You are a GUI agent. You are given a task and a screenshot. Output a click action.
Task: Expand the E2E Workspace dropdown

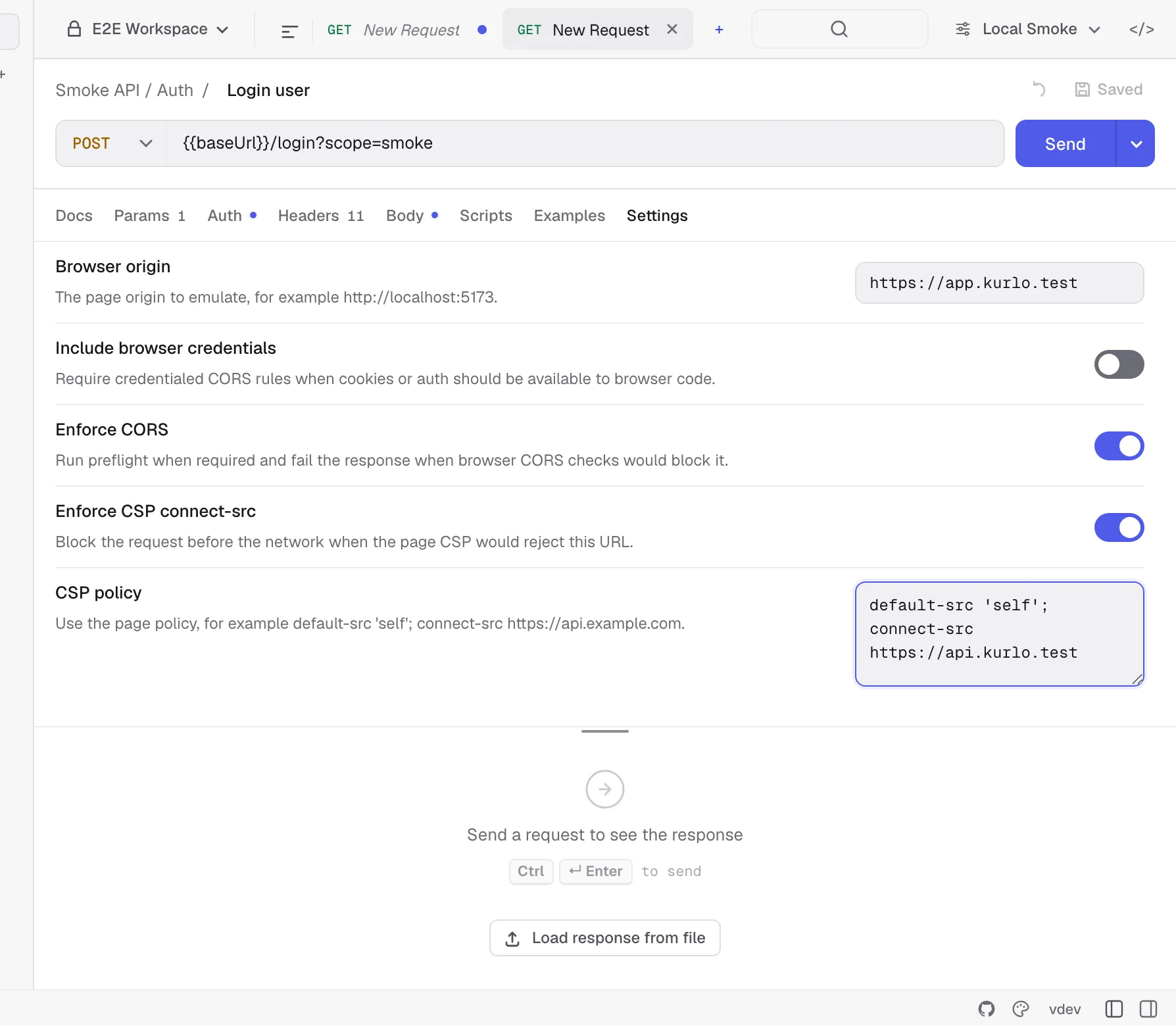click(148, 29)
